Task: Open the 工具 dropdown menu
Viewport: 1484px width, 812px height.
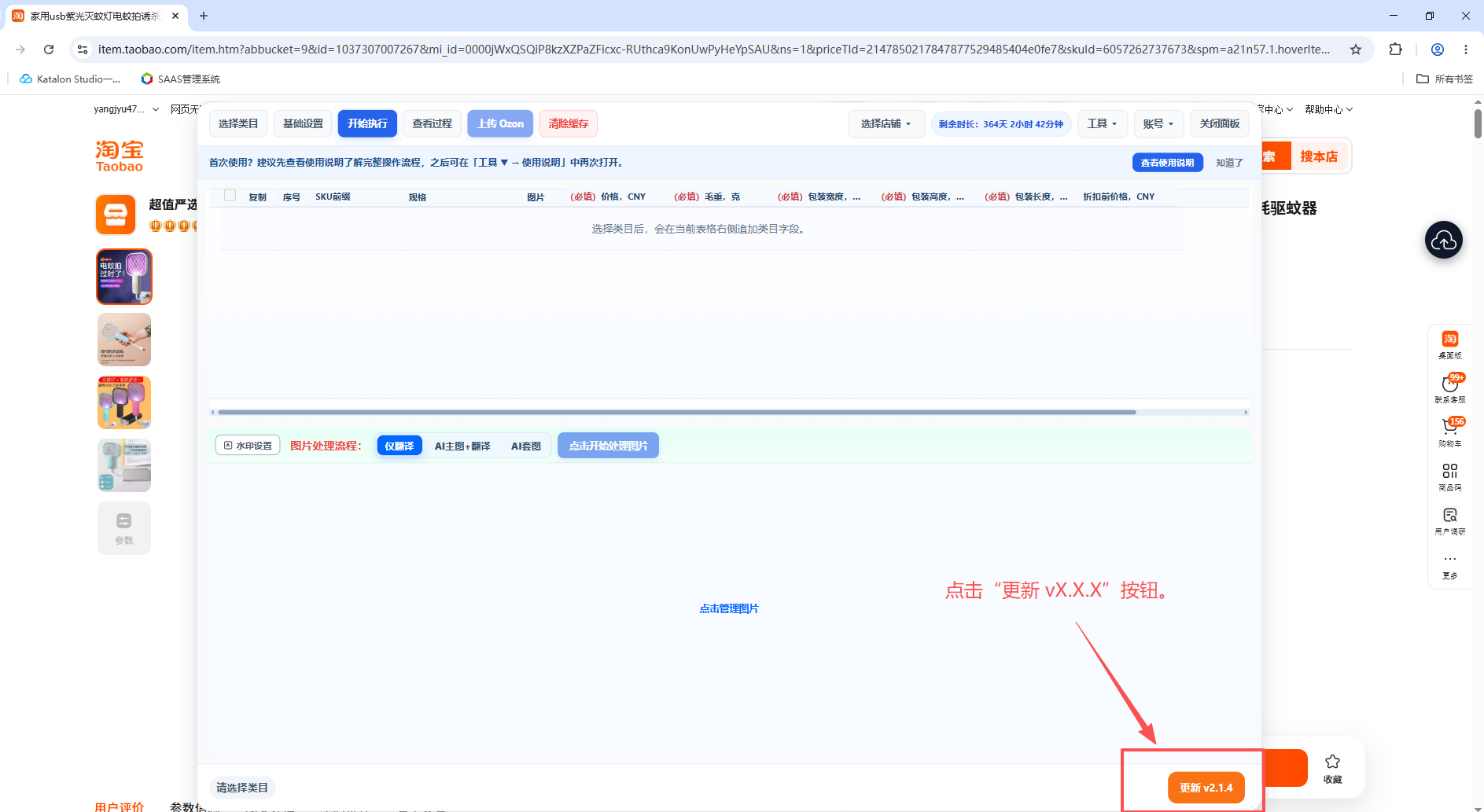Action: (x=1102, y=124)
